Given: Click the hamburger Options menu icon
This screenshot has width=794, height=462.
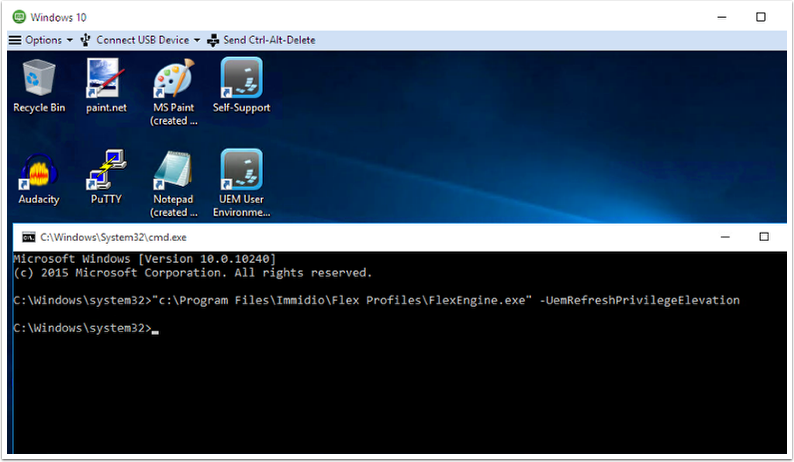Looking at the screenshot, I should [15, 40].
